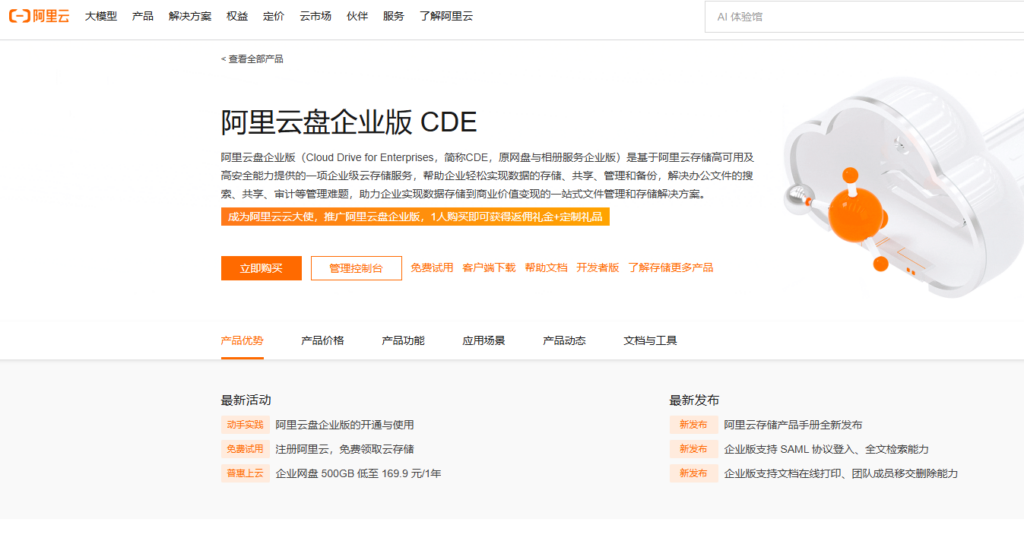Image resolution: width=1024 pixels, height=541 pixels.
Task: Open 注册阿里云，免费领取云存储 activity
Action: pos(344,449)
